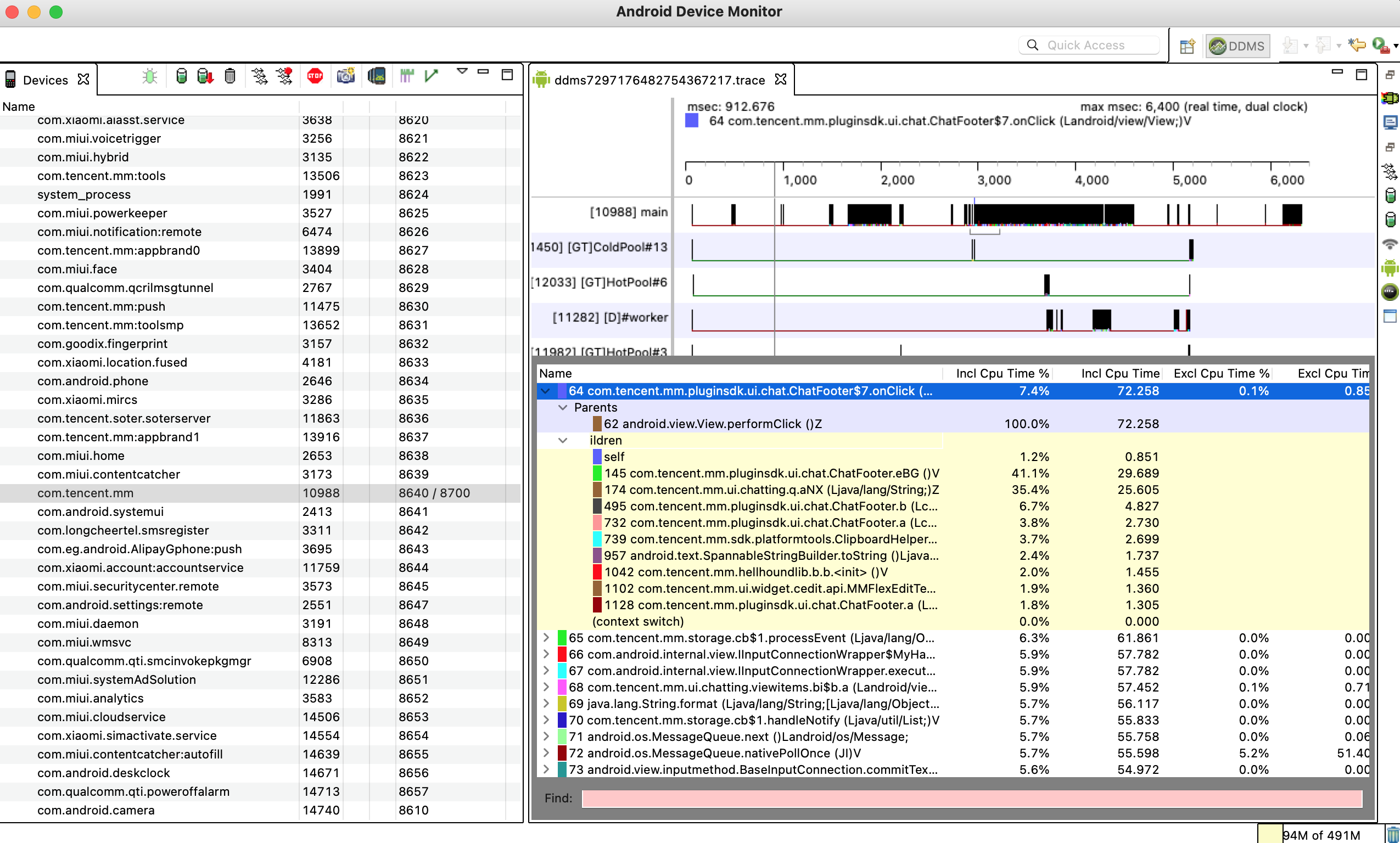Open dropdown beside run external tools icon
The width and height of the screenshot is (1400, 843).
pos(1396,46)
